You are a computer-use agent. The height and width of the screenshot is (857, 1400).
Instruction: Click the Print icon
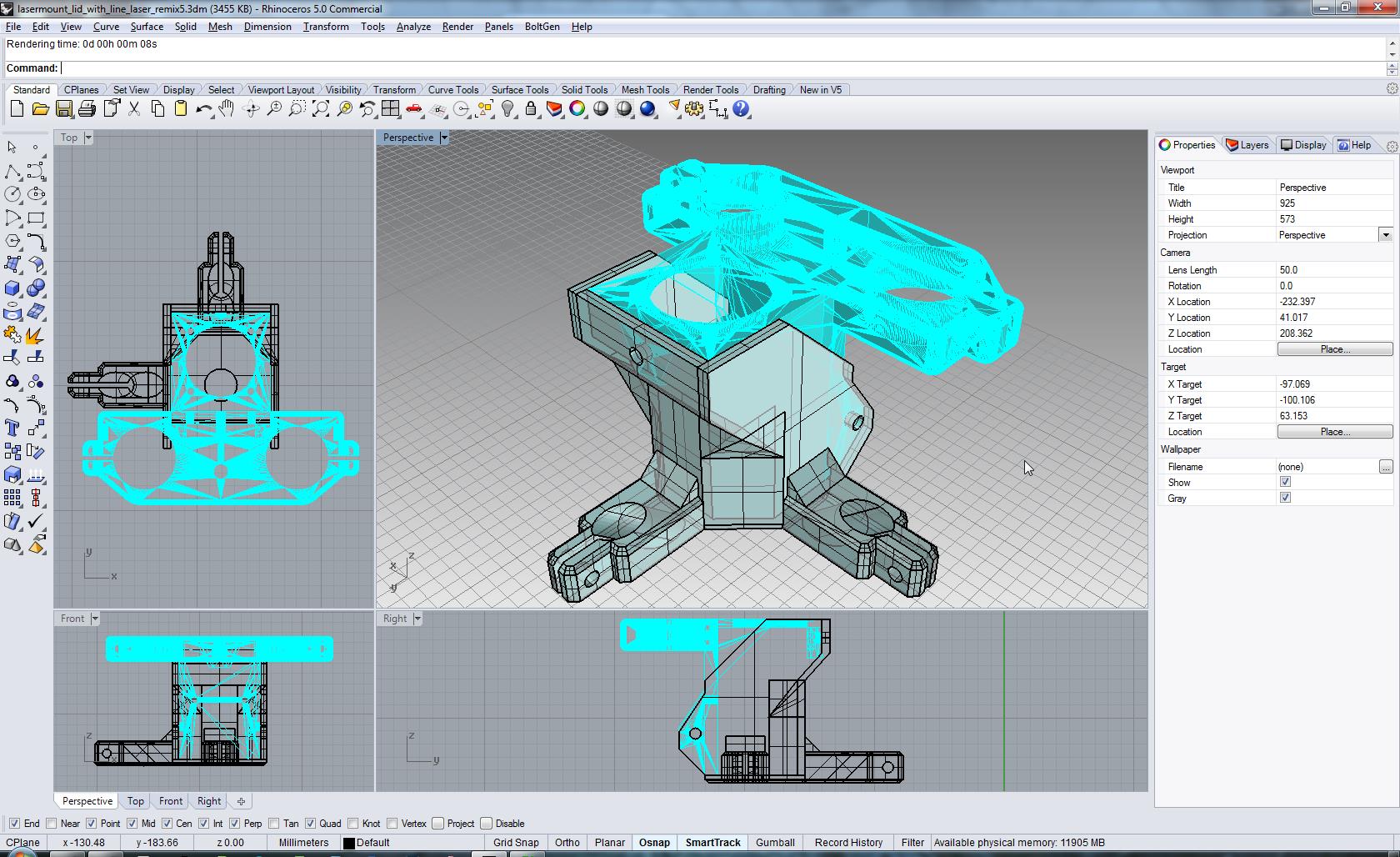[x=87, y=109]
